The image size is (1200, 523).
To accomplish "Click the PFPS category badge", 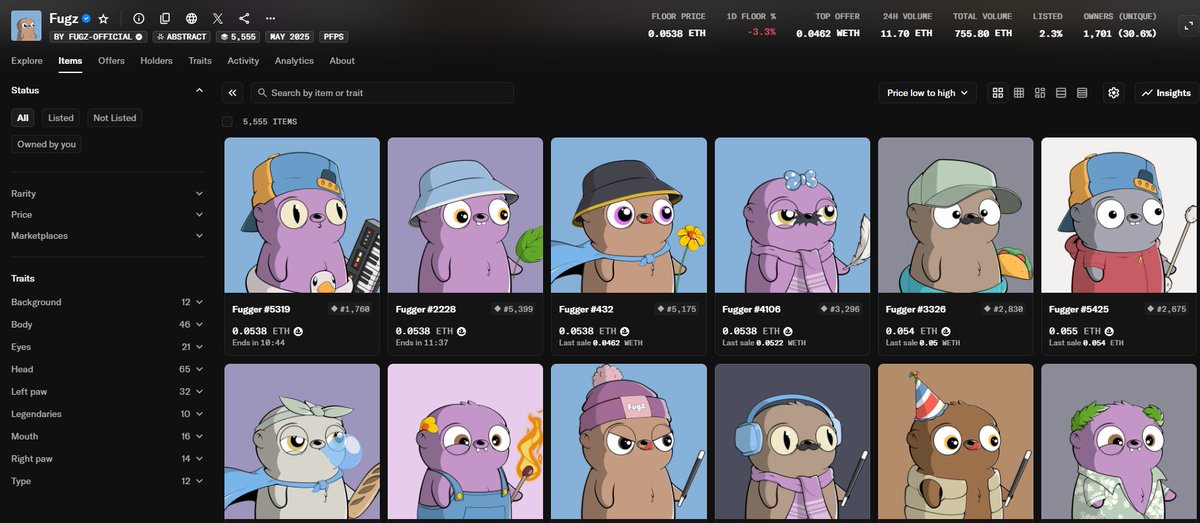I will [334, 37].
